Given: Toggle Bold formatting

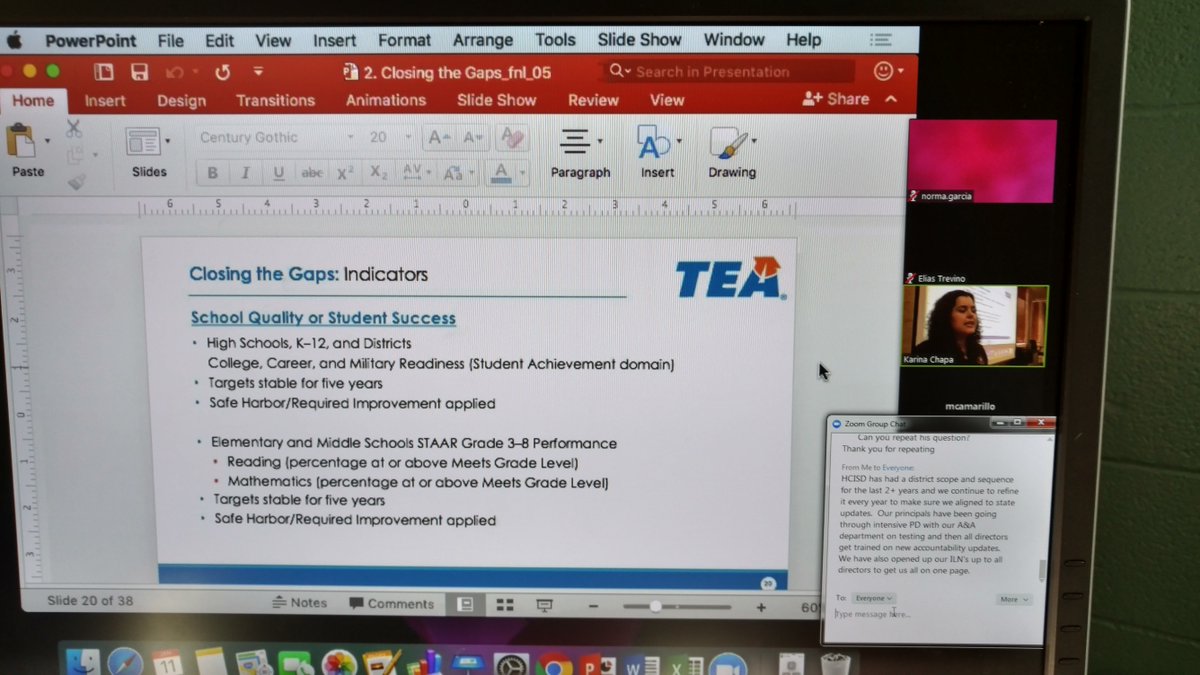Looking at the screenshot, I should coord(212,173).
